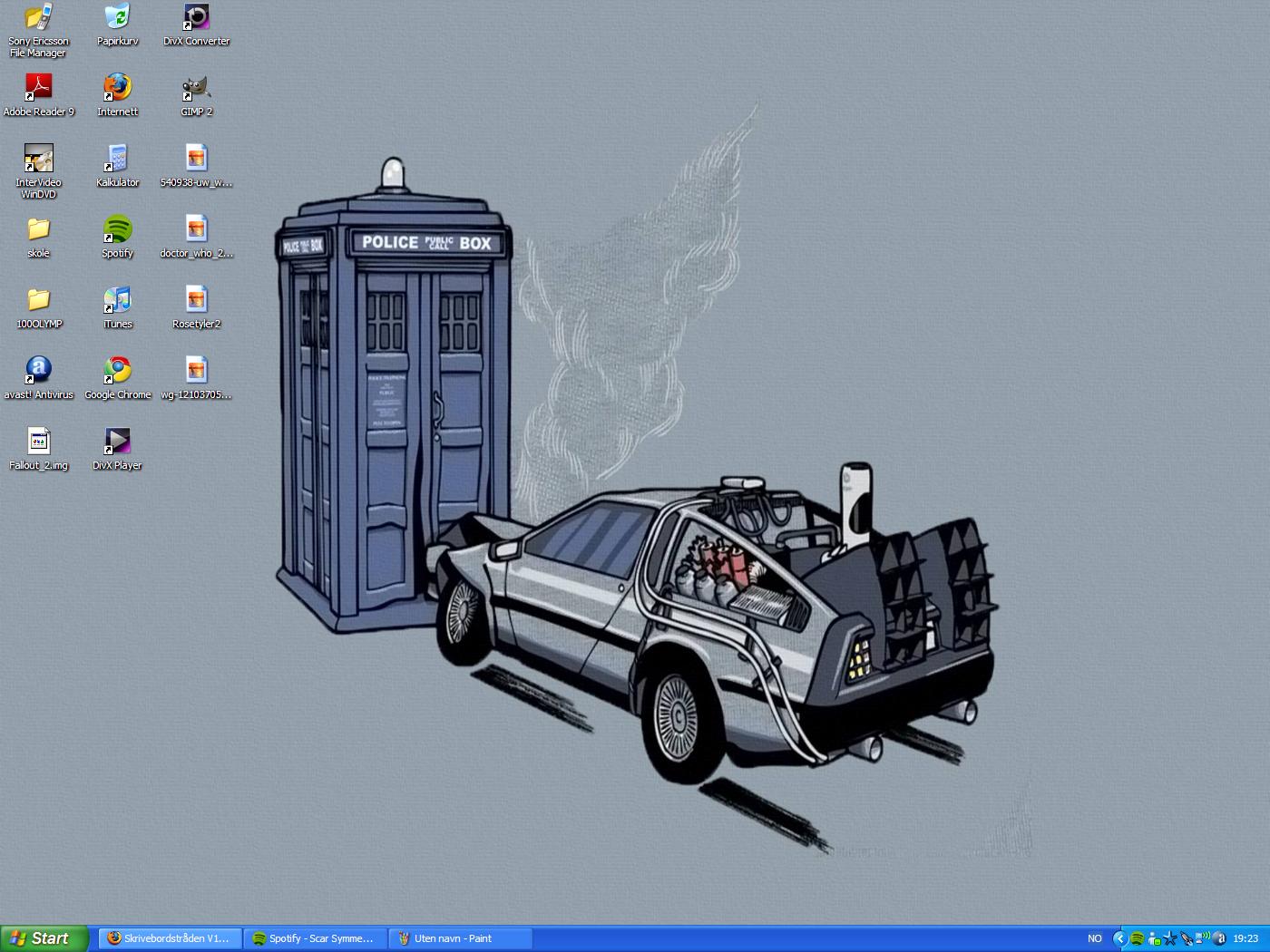Switch to Uten navn - Paint taskbar window

[460, 938]
